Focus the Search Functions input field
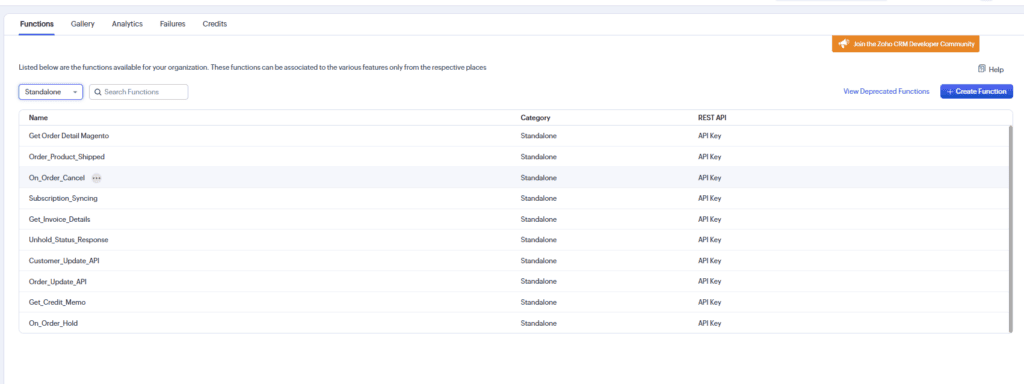This screenshot has height=384, width=1024. (x=138, y=92)
